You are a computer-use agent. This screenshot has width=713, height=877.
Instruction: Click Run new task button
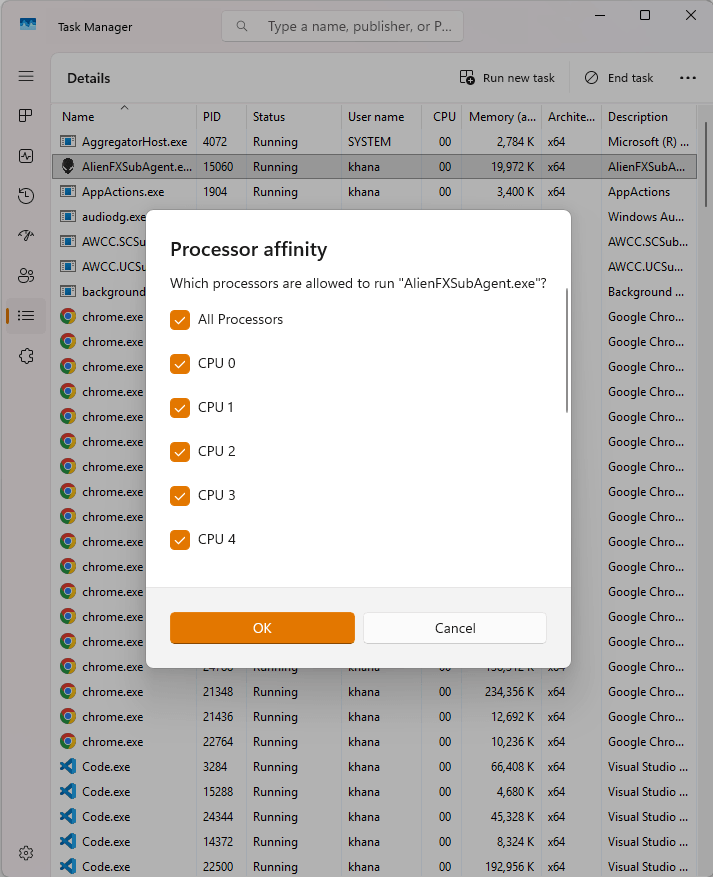click(x=507, y=78)
